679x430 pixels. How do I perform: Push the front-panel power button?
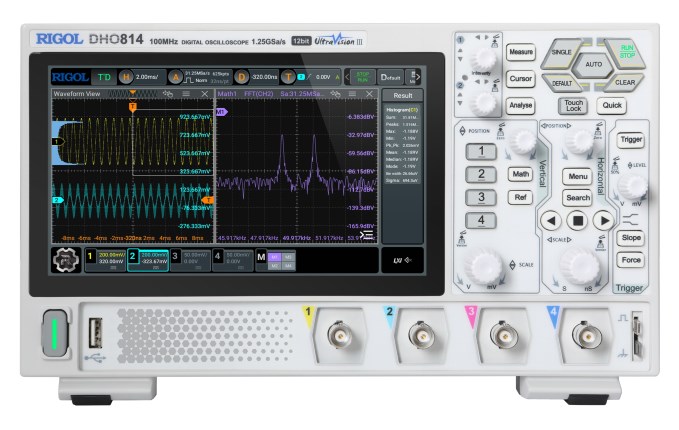(x=55, y=333)
